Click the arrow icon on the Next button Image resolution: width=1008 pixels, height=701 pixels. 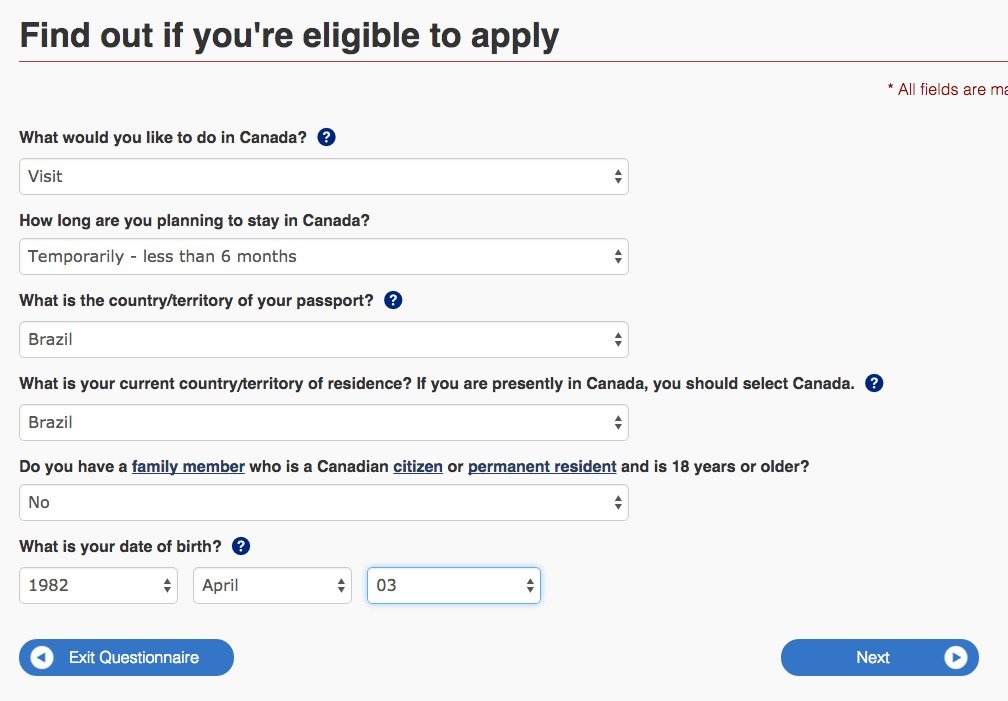click(955, 657)
